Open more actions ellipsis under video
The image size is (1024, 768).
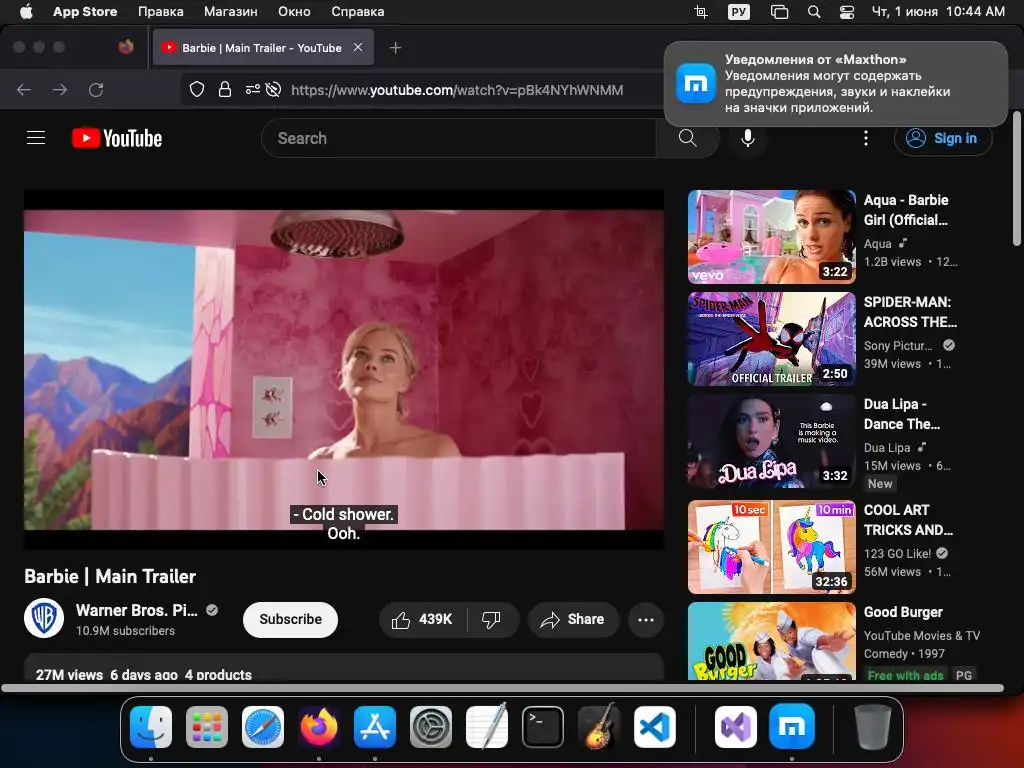pos(645,619)
